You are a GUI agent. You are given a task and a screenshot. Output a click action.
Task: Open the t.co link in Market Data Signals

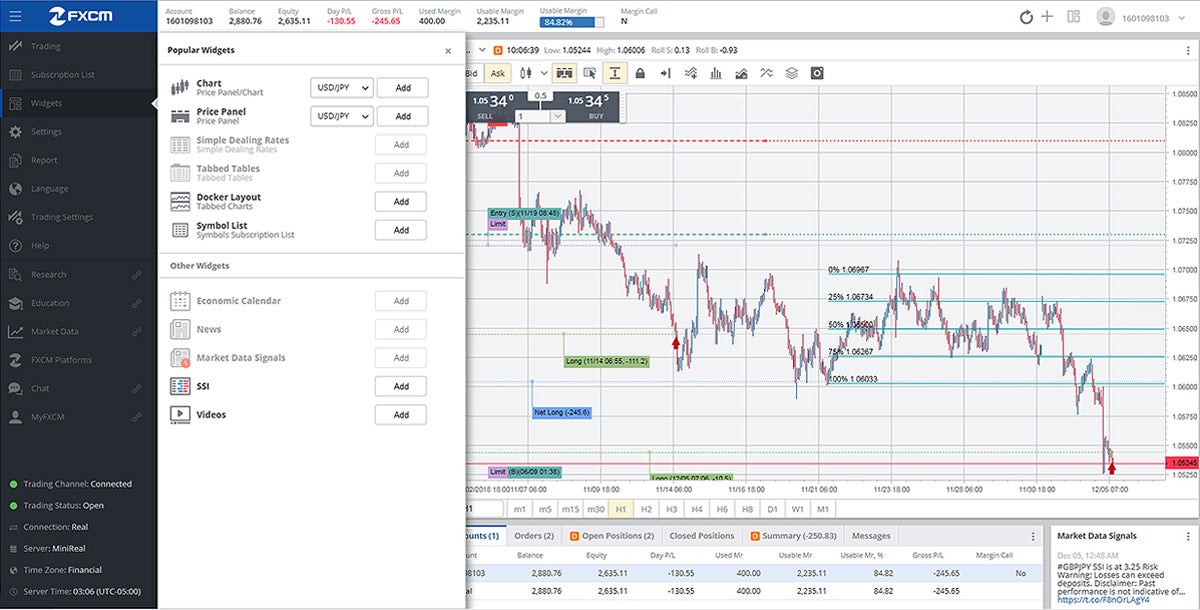[x=1103, y=600]
